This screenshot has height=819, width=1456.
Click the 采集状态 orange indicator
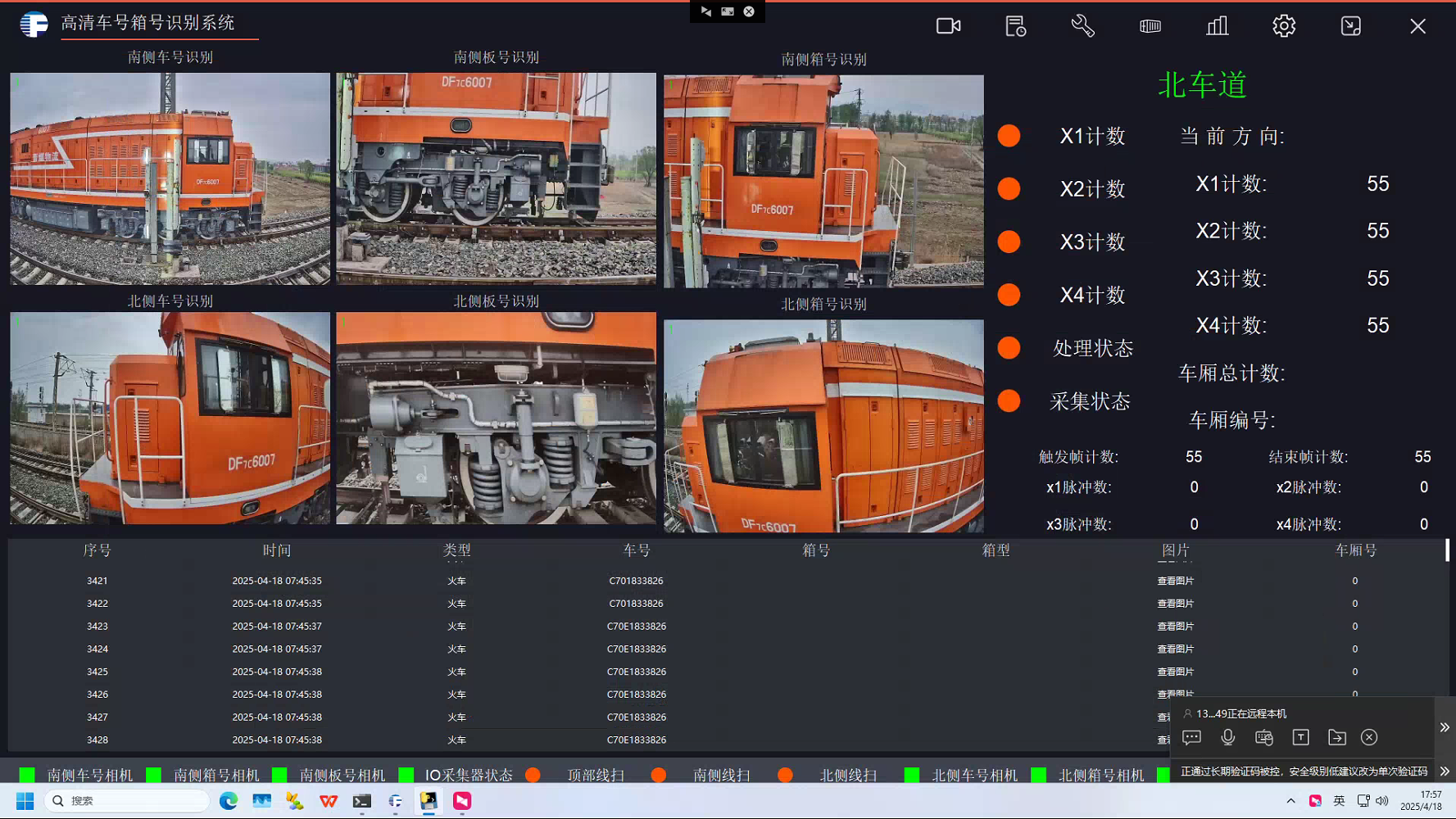point(1009,401)
